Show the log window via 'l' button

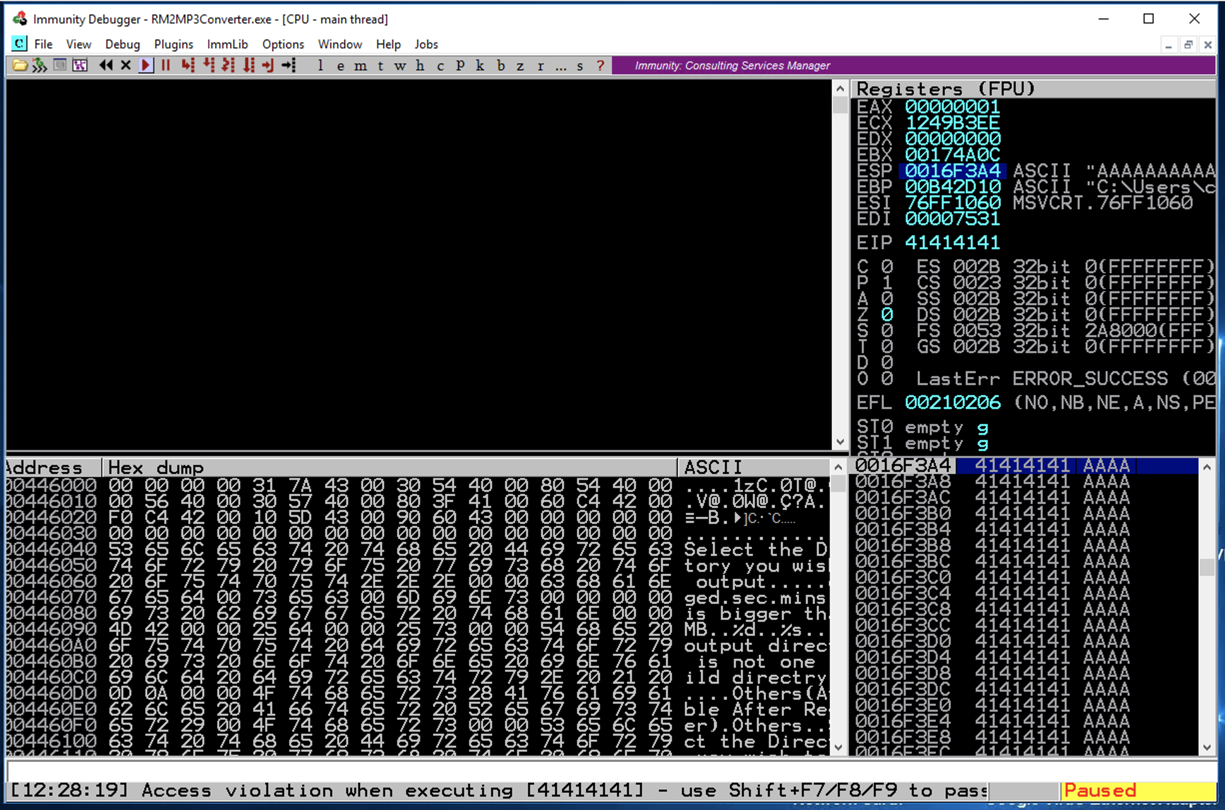coord(320,65)
